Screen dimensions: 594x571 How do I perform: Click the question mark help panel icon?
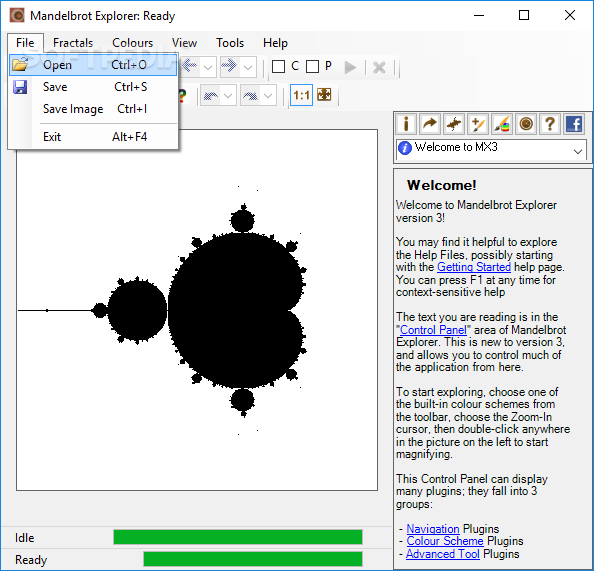coord(550,124)
